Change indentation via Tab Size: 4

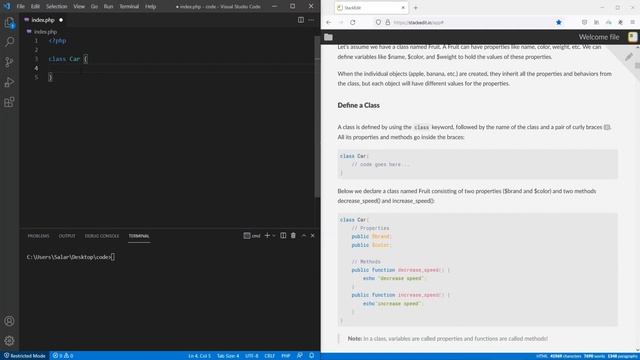228,356
